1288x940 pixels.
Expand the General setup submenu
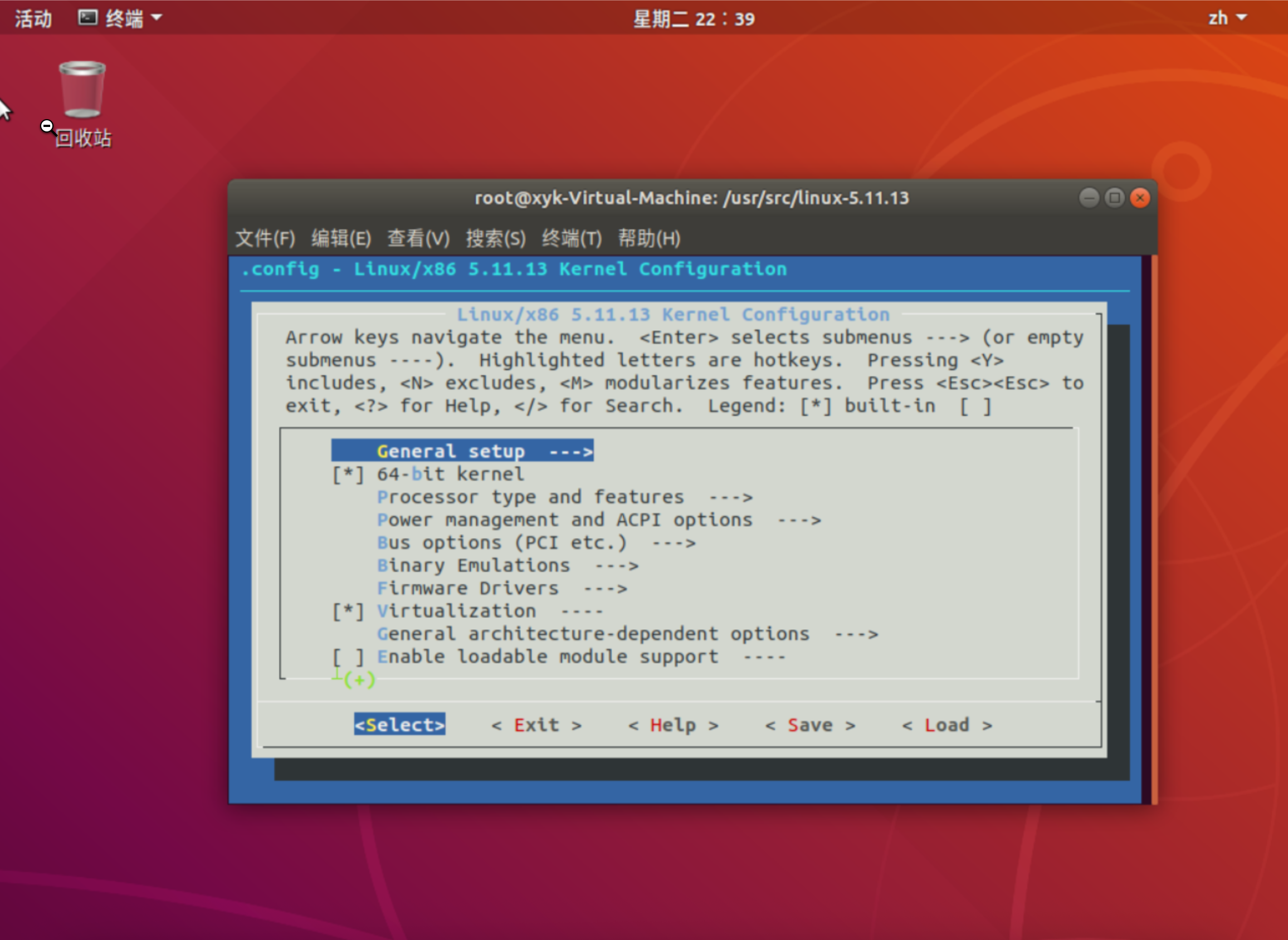(x=461, y=451)
